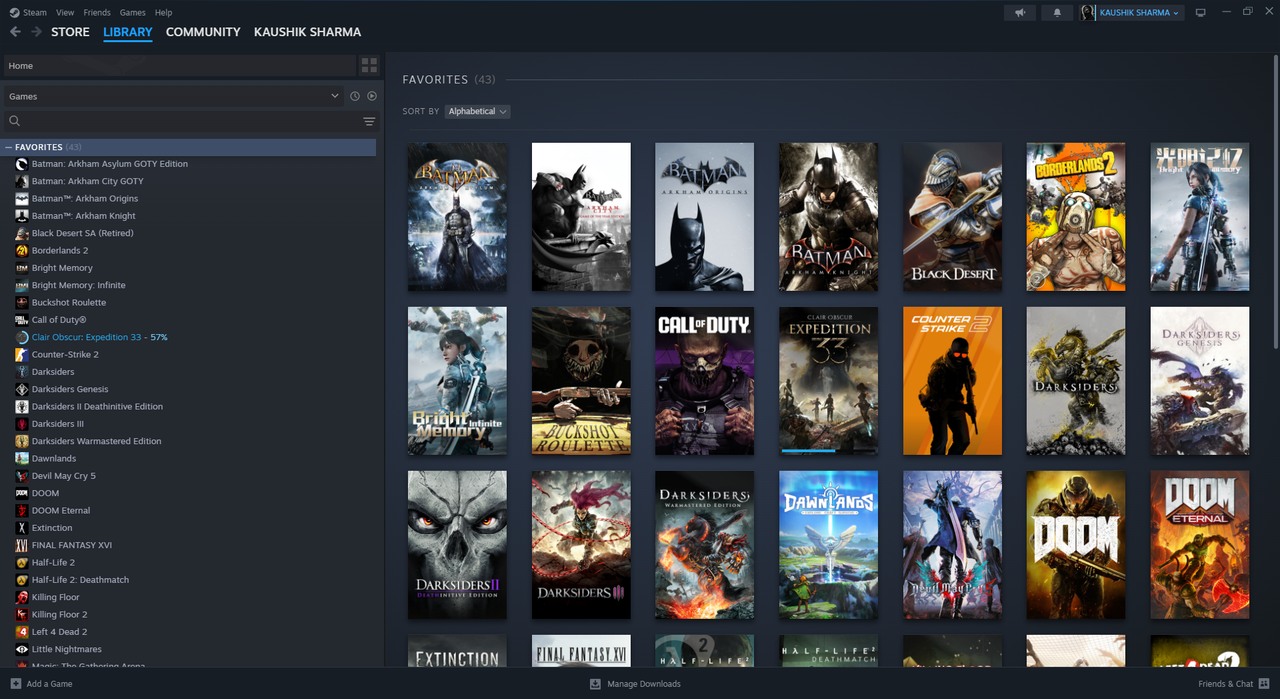Click Left 4 Dead 2 icon in sidebar
The height and width of the screenshot is (699, 1280).
click(x=22, y=632)
